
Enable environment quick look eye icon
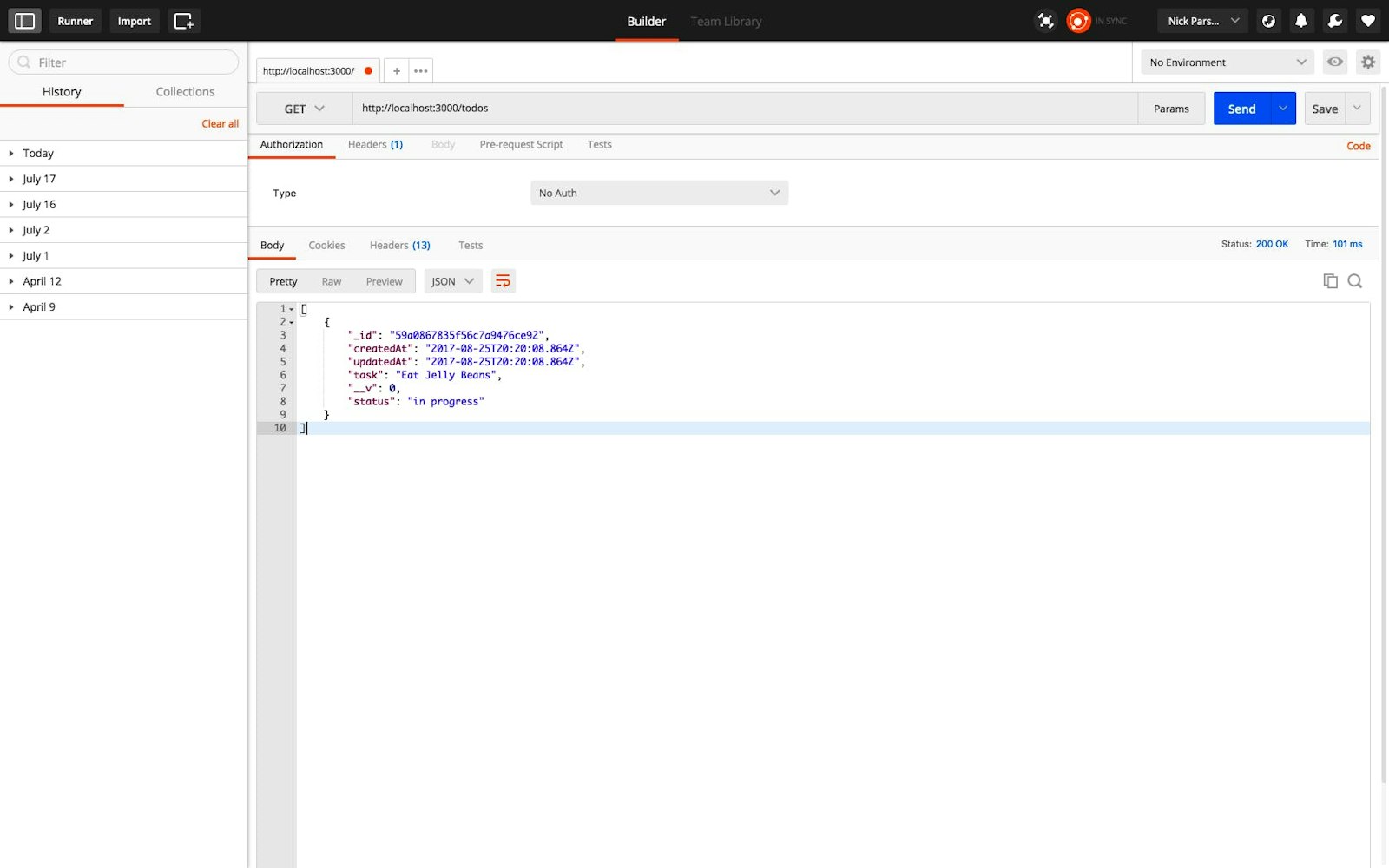coord(1334,62)
